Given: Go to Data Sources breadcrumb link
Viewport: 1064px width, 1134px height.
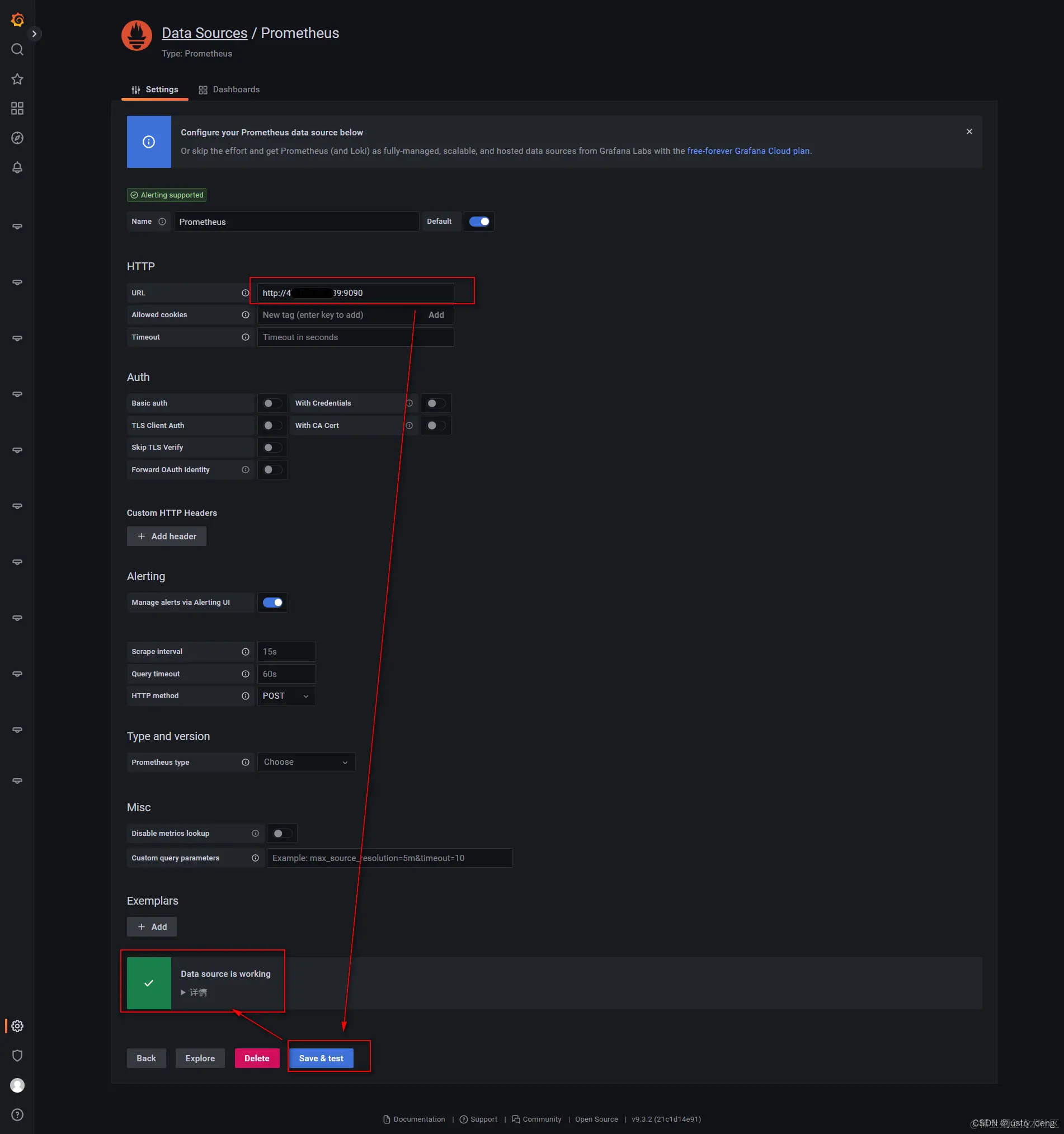Looking at the screenshot, I should 205,33.
